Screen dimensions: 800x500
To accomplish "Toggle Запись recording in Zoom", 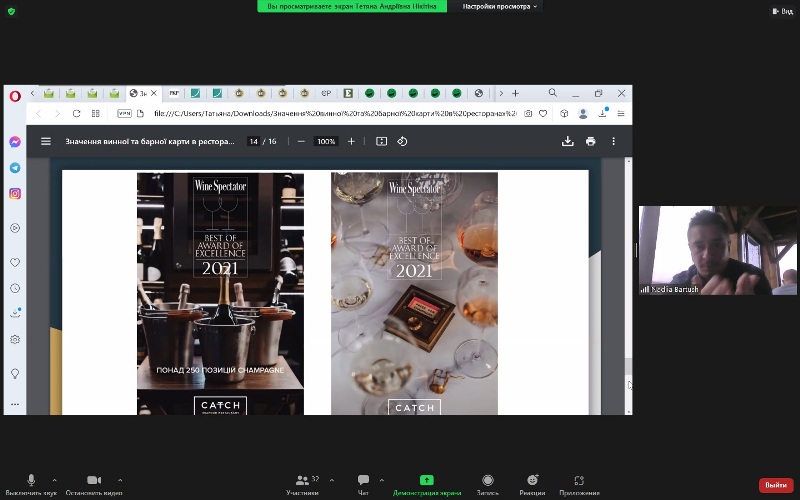I will [488, 485].
